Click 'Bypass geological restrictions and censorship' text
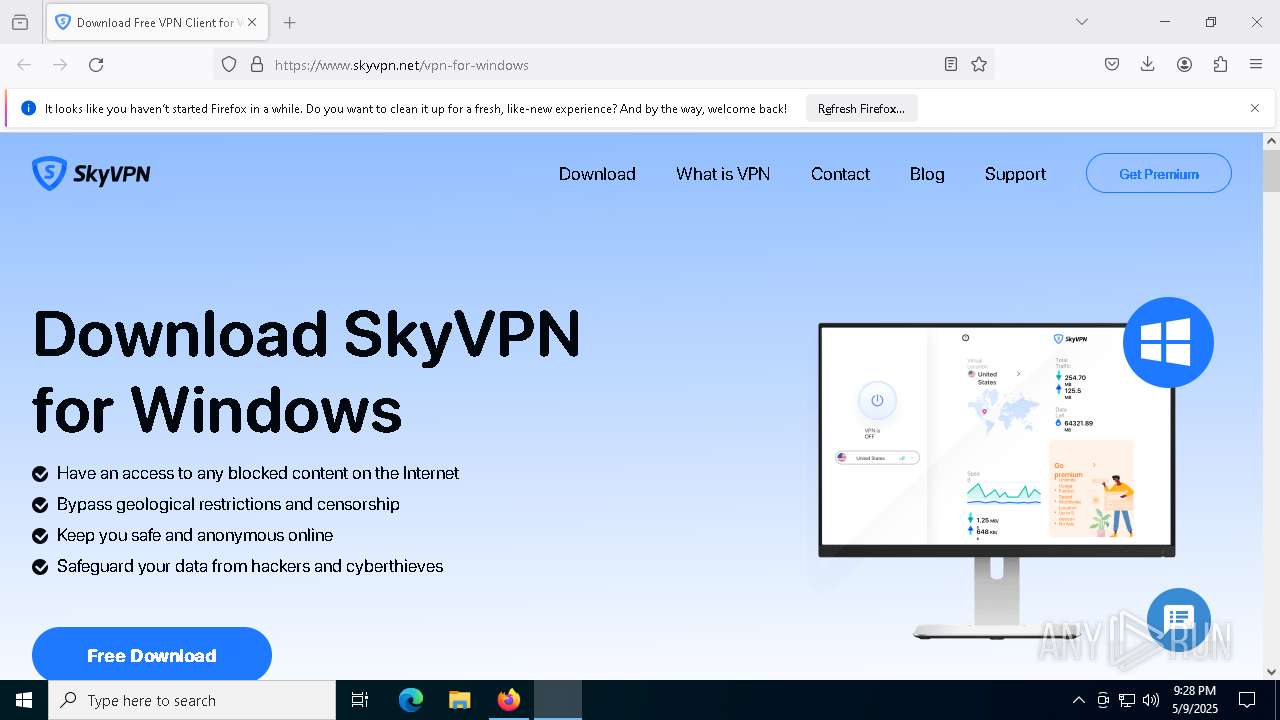 228,504
